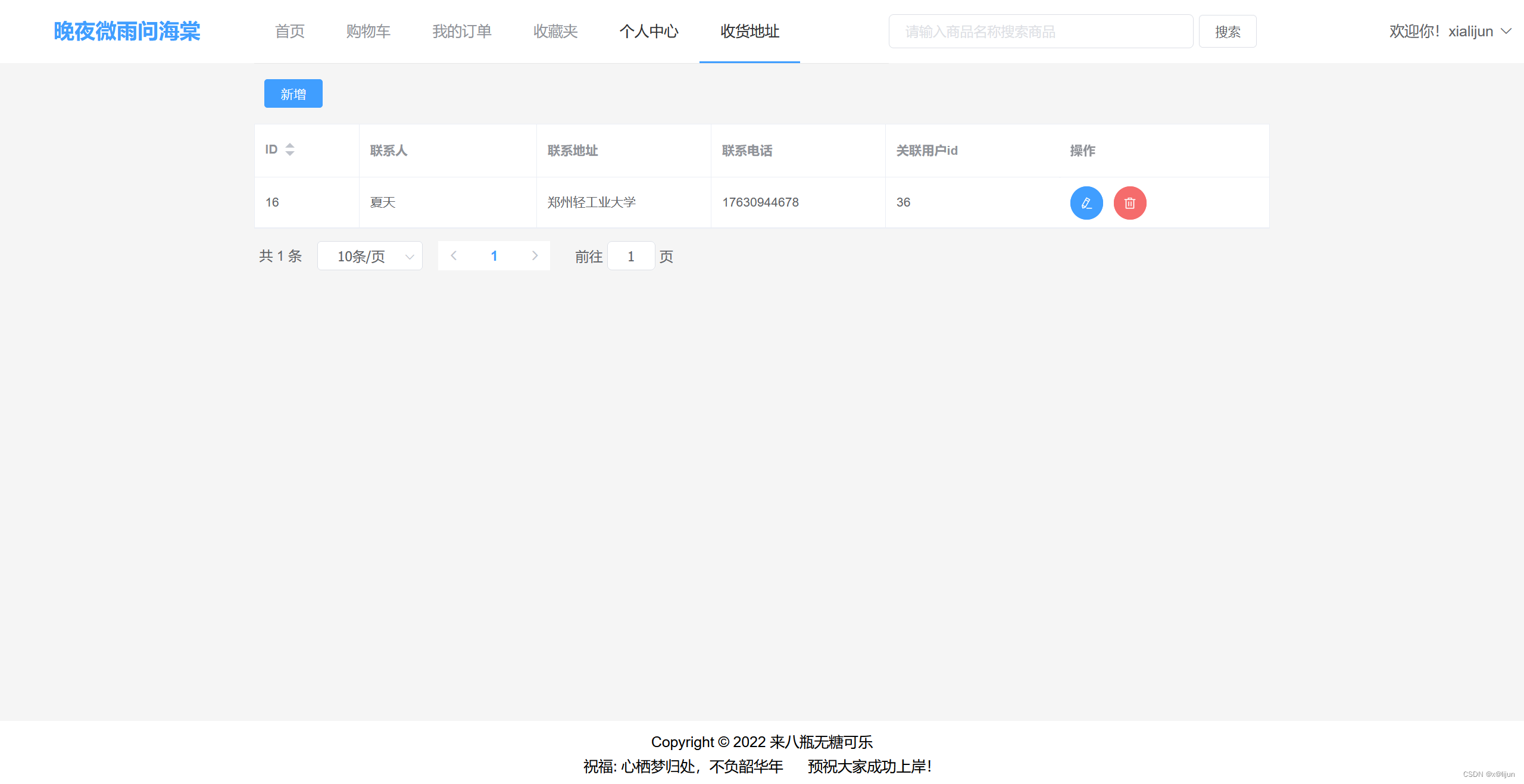Select the 收货地址 tab
Screen dimensions: 1524x784
coord(749,31)
